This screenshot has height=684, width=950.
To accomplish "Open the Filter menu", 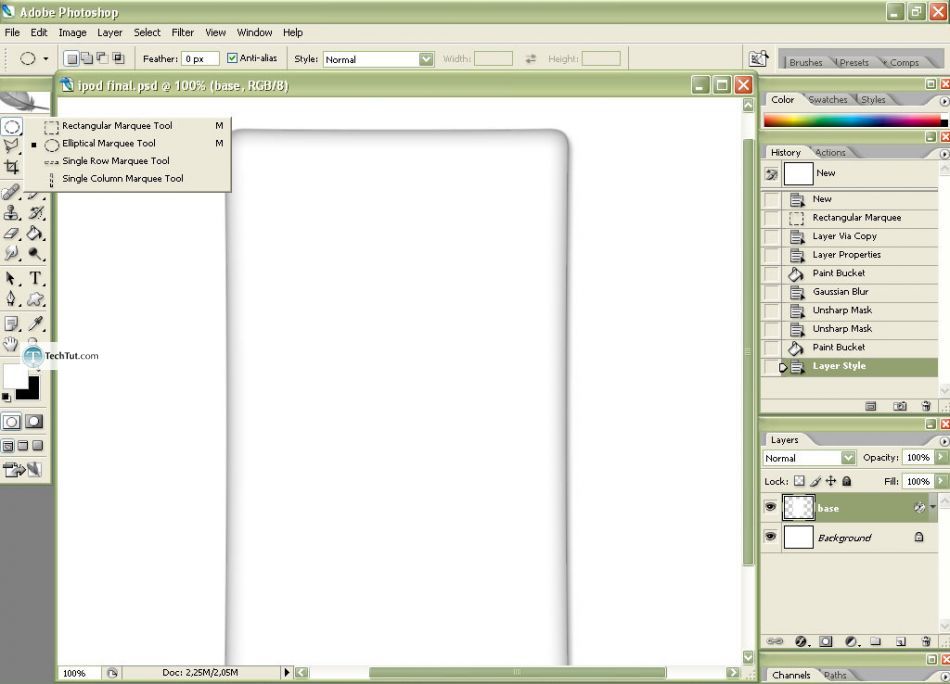I will (x=182, y=33).
